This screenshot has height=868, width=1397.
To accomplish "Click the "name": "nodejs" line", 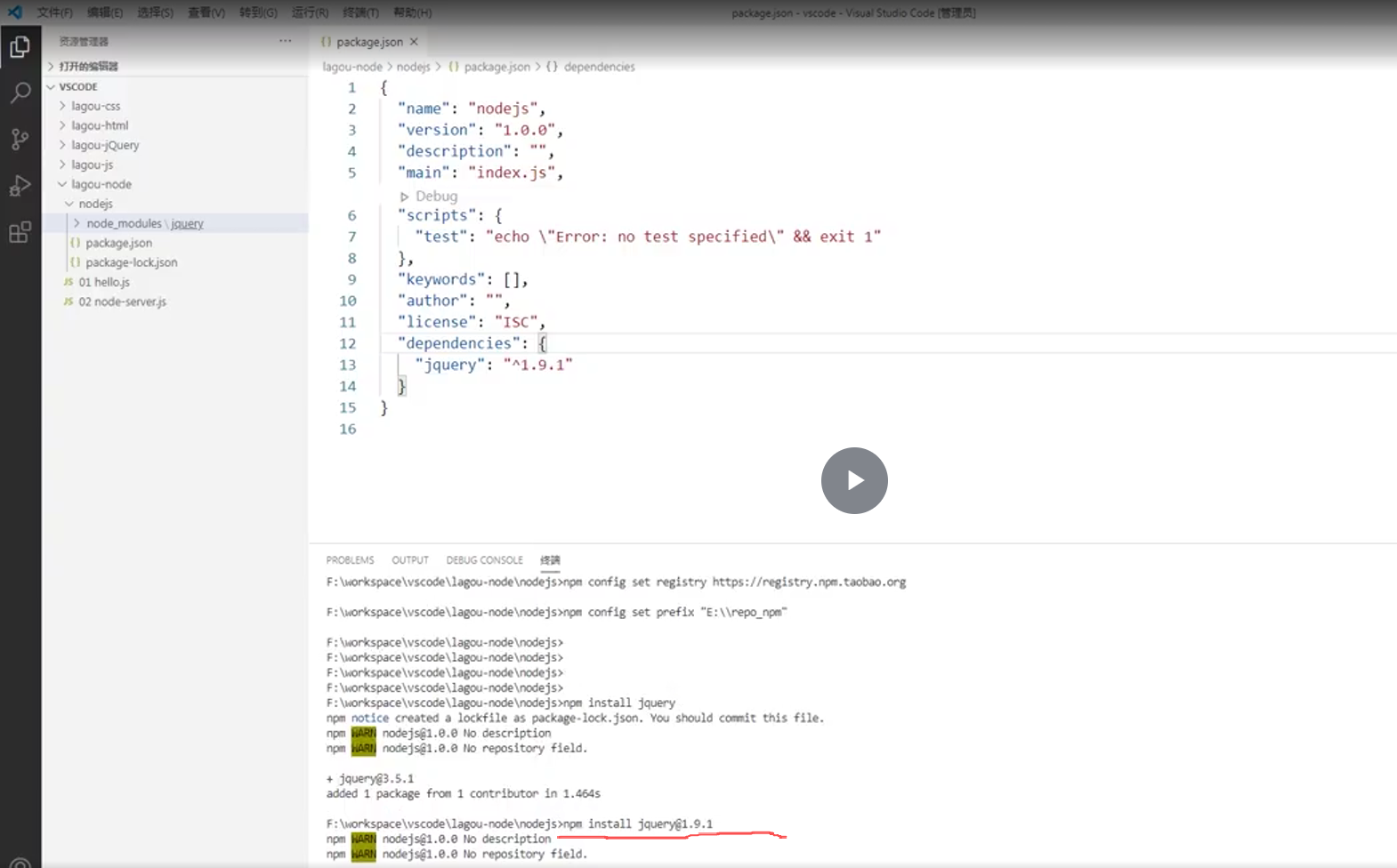I will [x=472, y=108].
